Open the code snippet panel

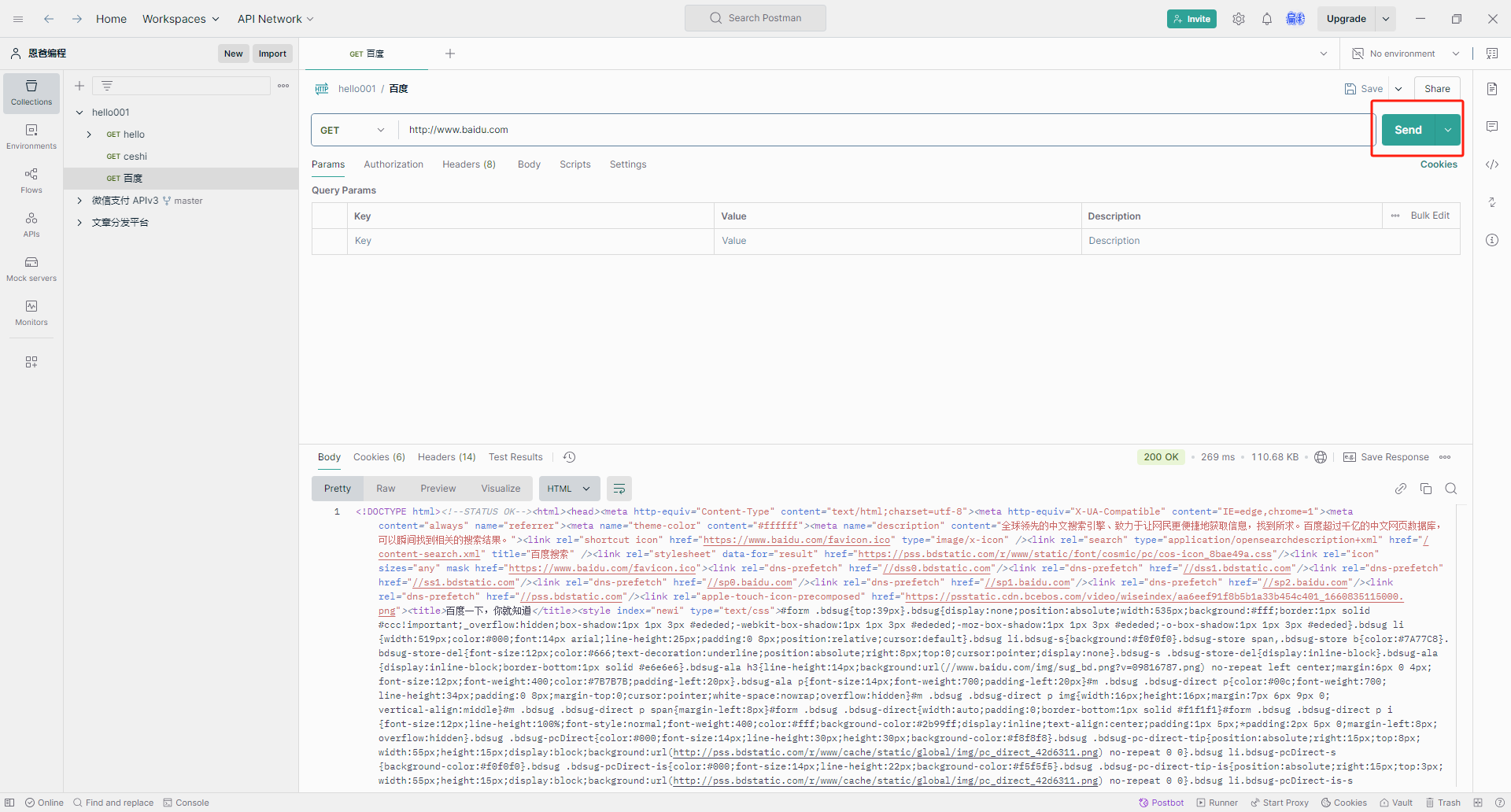(x=1492, y=164)
